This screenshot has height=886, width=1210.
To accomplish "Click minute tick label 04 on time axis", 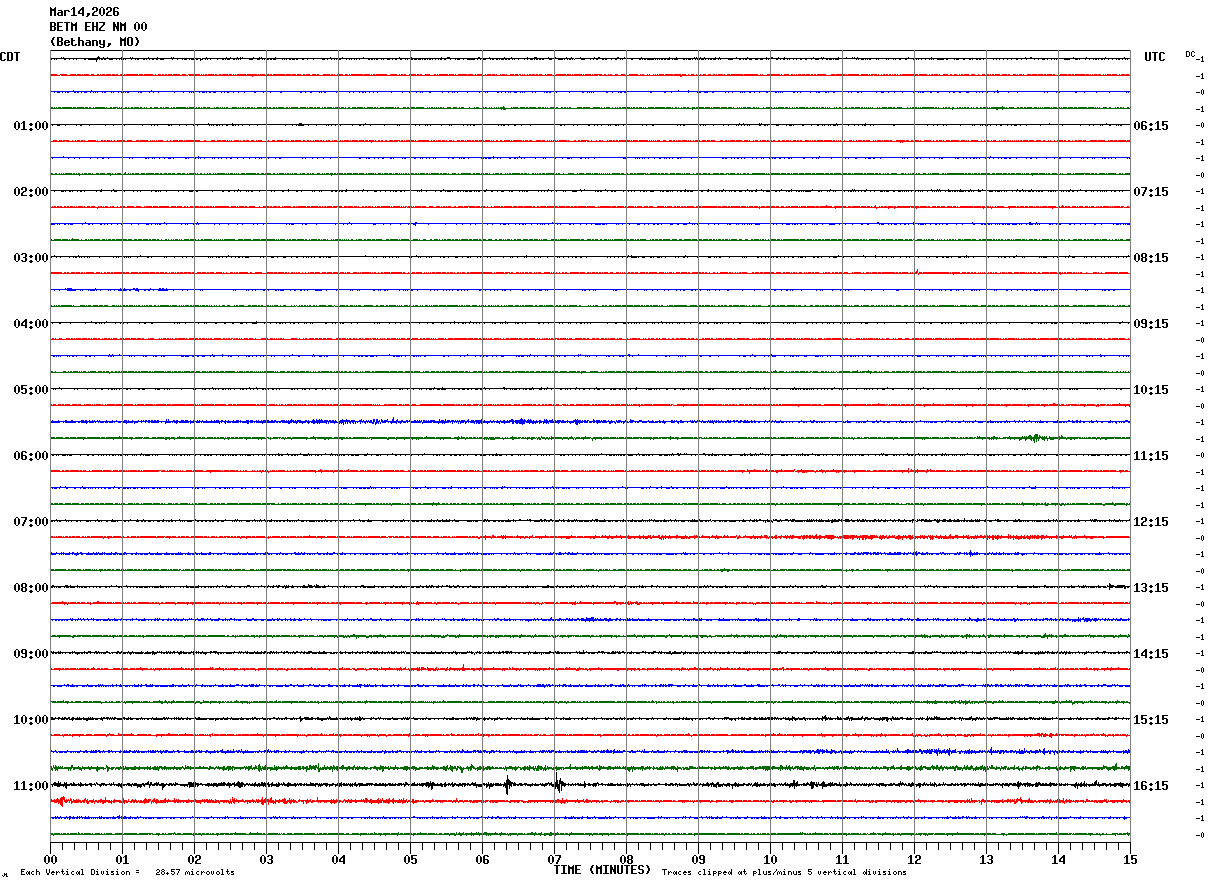I will [338, 859].
